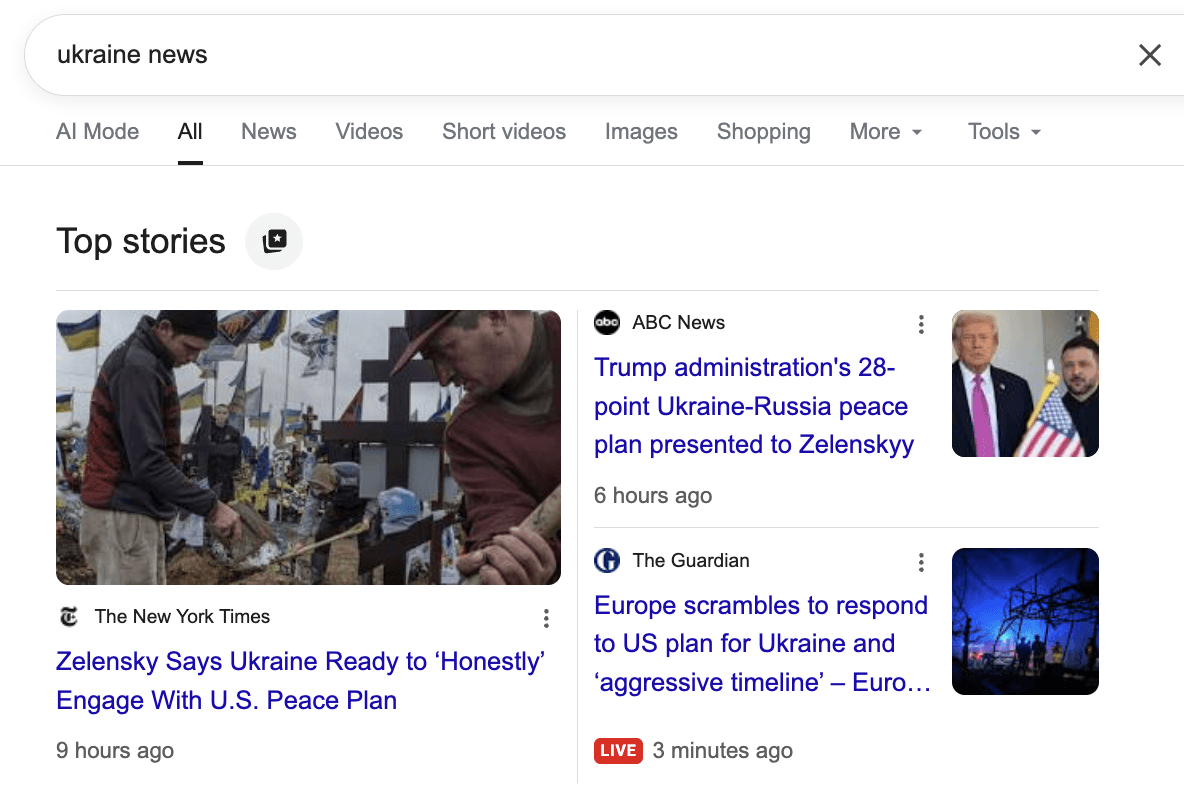
Task: Open the three-dot menu on the New York Times story
Action: tap(546, 619)
